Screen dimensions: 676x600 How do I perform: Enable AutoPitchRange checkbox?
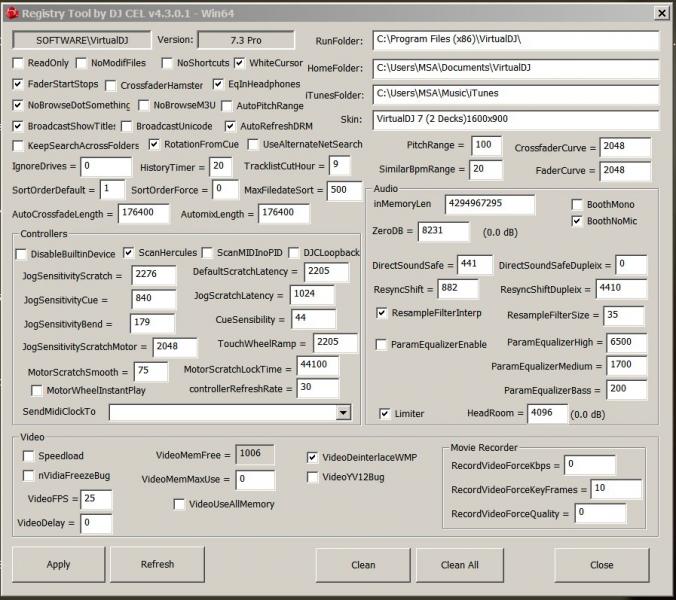[226, 106]
